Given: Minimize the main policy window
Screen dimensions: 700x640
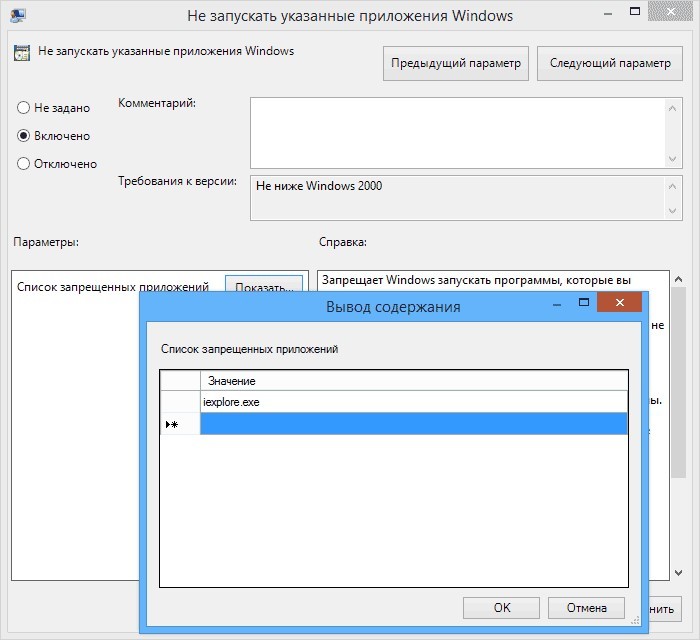Looking at the screenshot, I should pyautogui.click(x=607, y=14).
